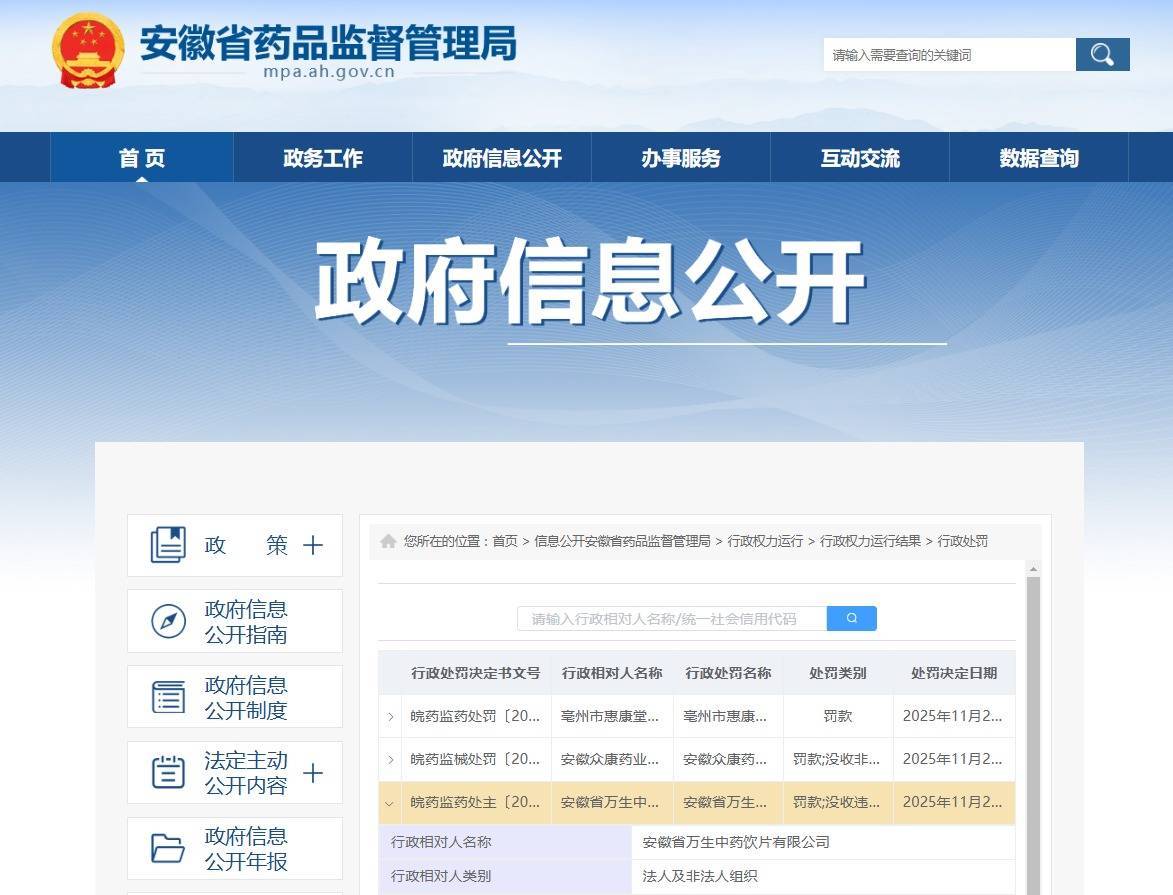Open the 行政处罚 breadcrumb link
Image resolution: width=1173 pixels, height=895 pixels.
964,541
